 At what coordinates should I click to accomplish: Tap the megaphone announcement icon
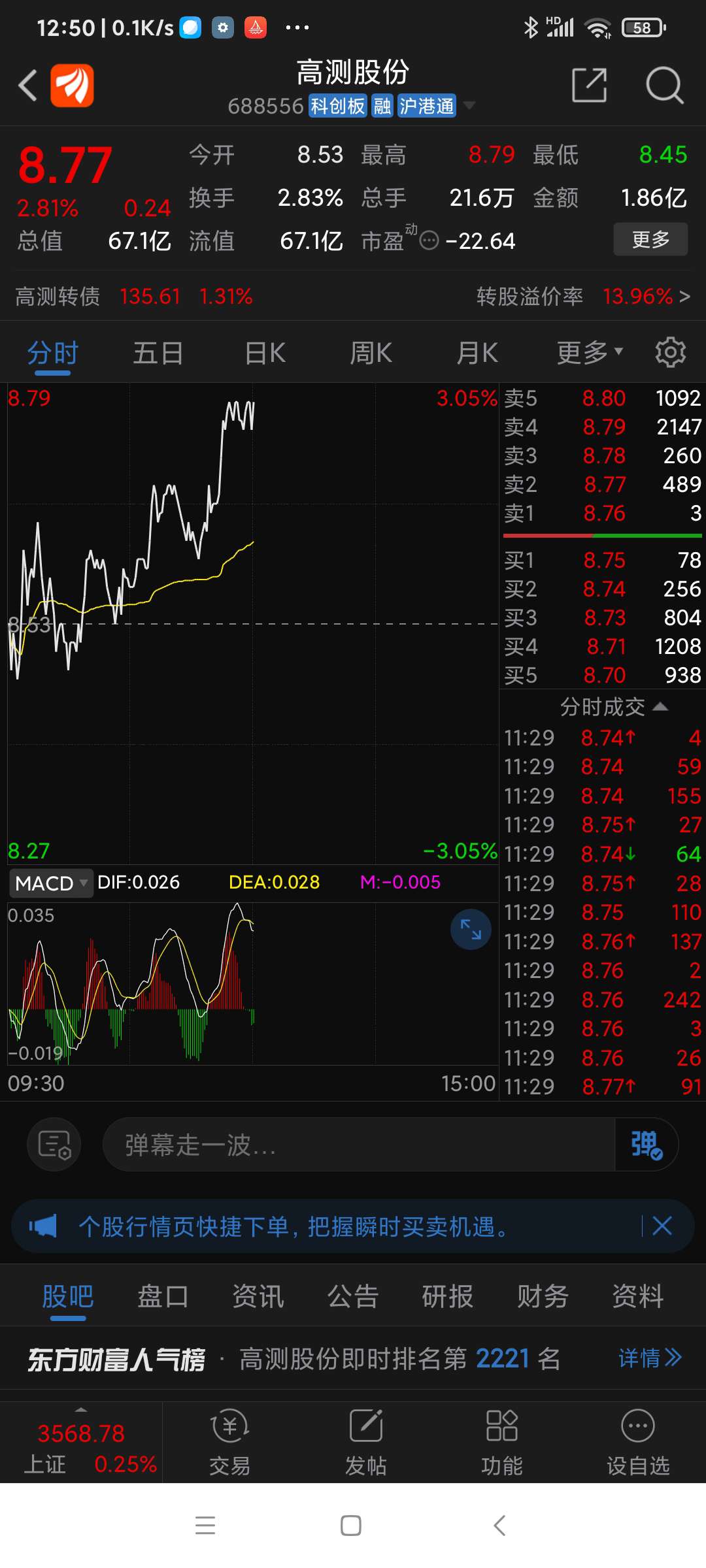coord(43,1226)
